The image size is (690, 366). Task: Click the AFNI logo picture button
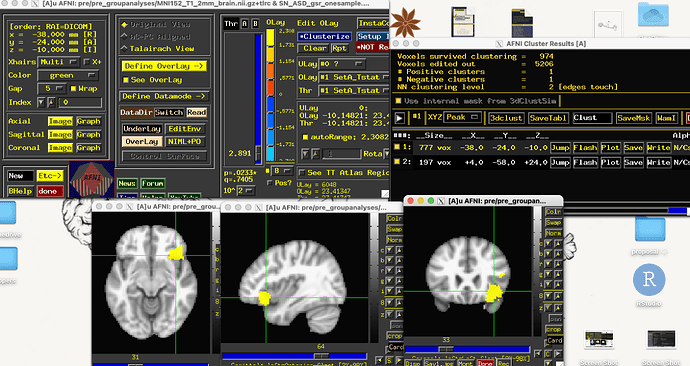(x=92, y=179)
